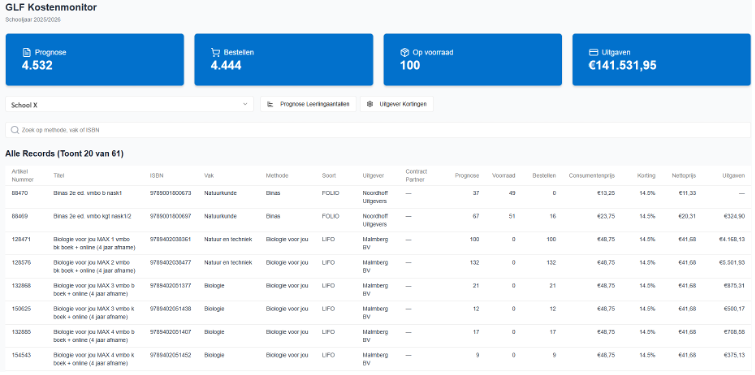Click the 'Voorraad' column header
The width and height of the screenshot is (755, 375).
pos(504,176)
